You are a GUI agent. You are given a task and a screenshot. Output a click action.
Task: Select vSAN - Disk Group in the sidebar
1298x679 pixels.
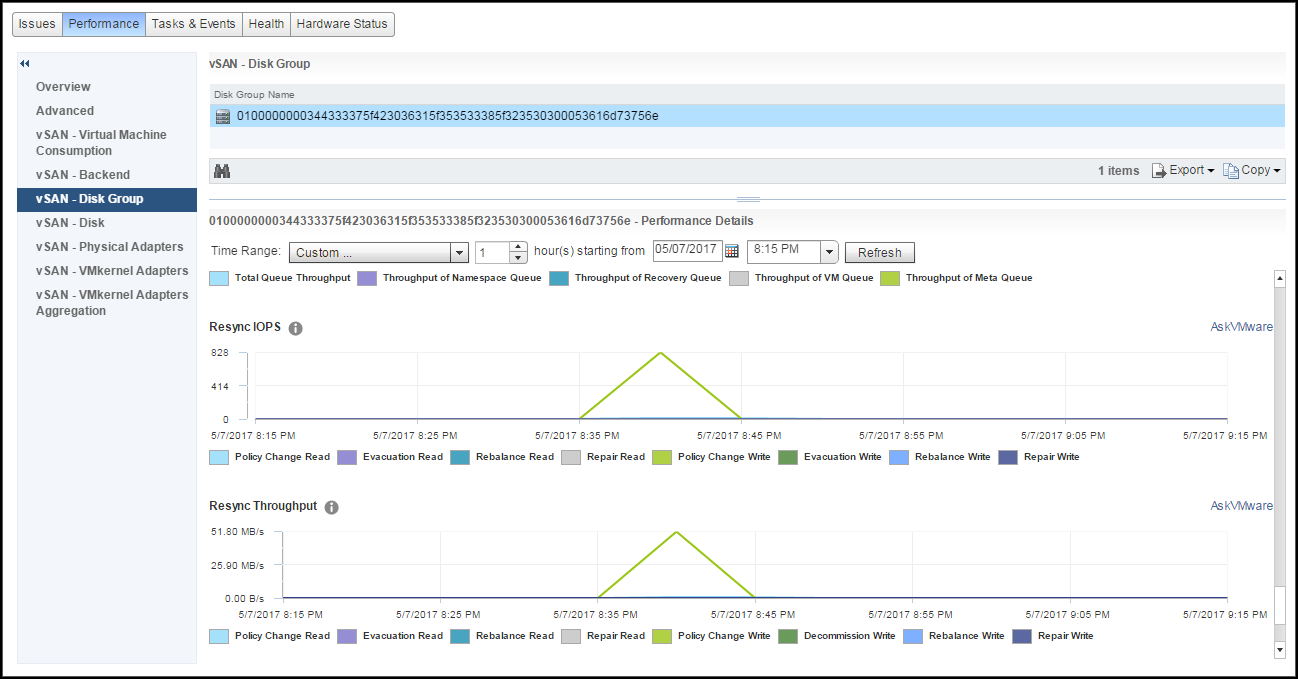107,199
